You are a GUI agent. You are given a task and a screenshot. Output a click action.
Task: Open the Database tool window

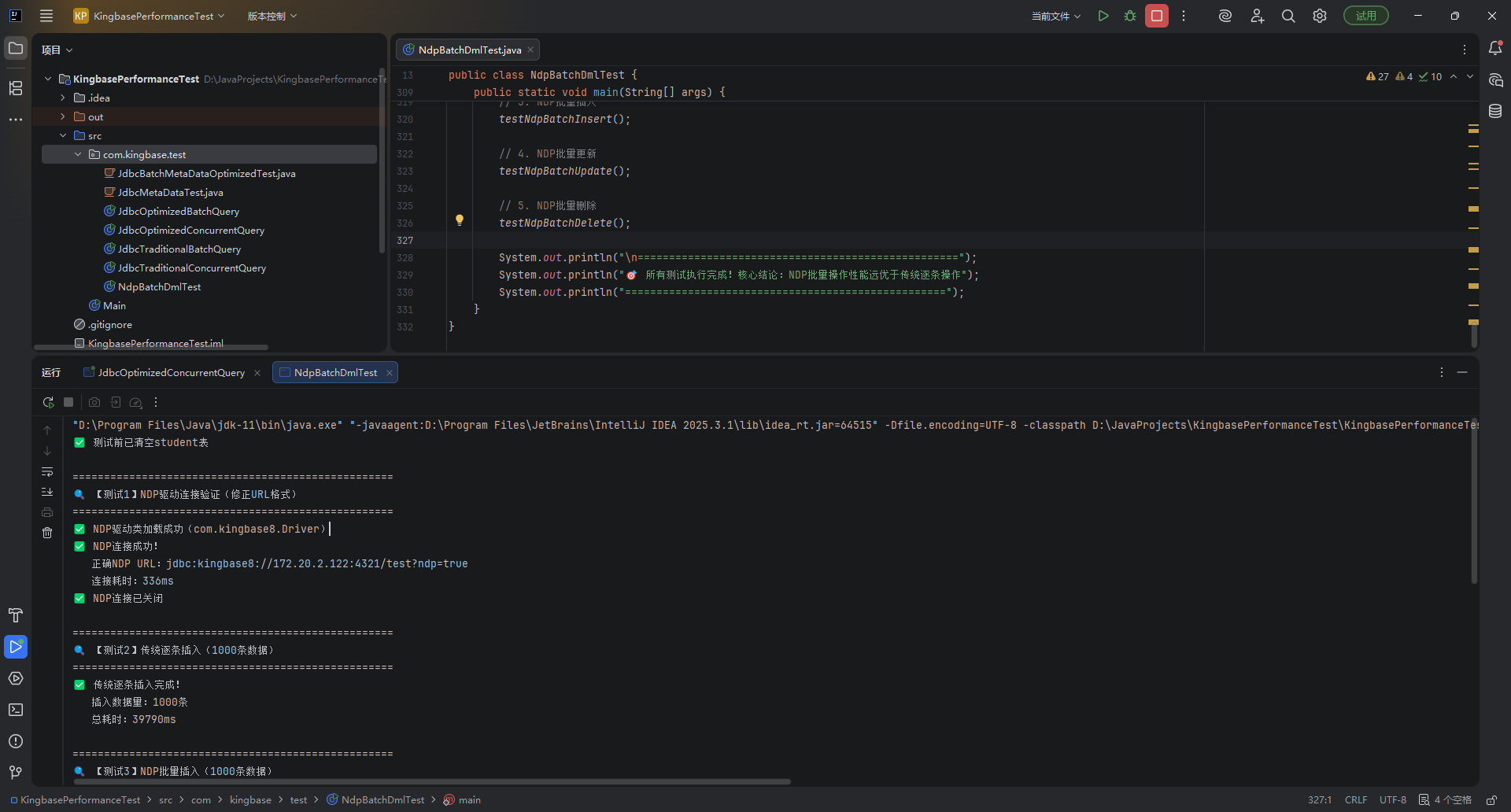[1495, 111]
